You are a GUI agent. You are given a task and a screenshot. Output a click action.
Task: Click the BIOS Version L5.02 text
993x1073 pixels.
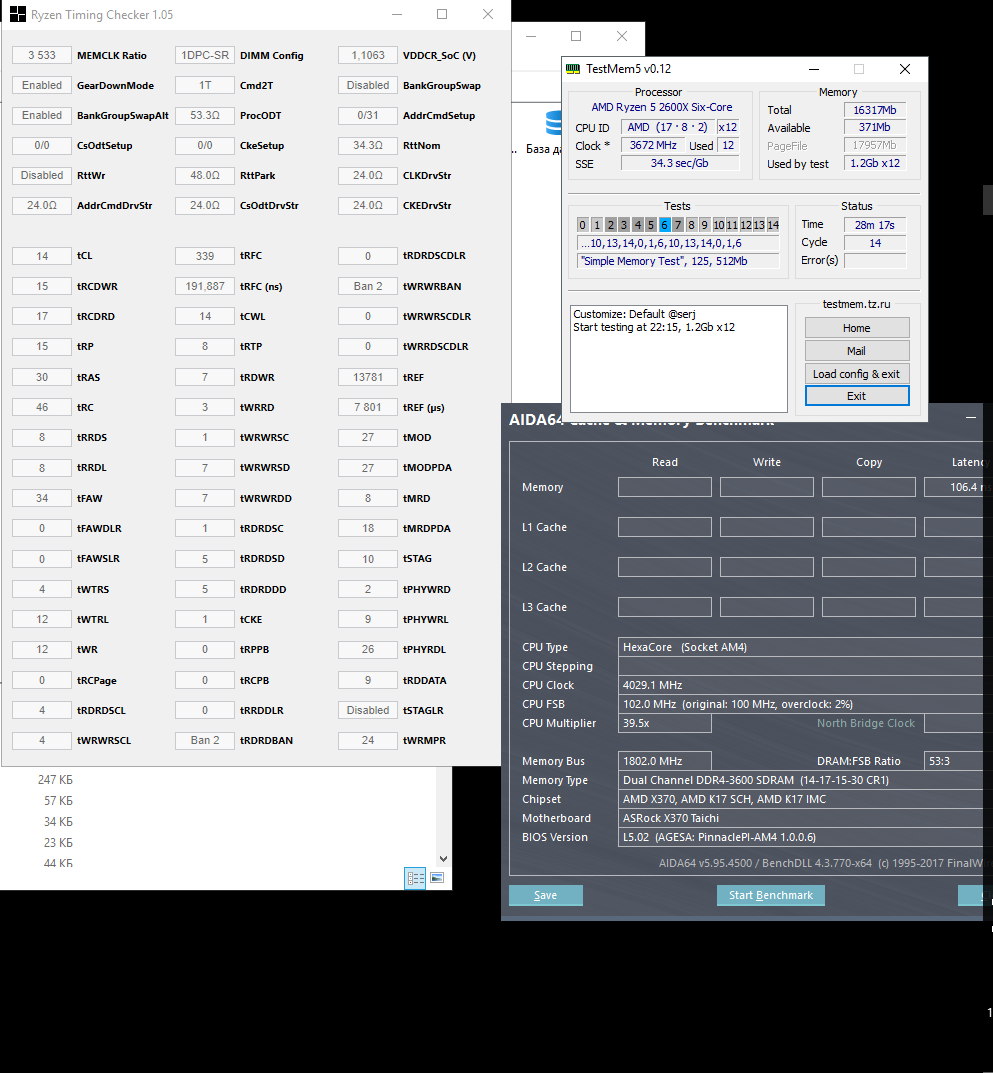click(x=719, y=837)
